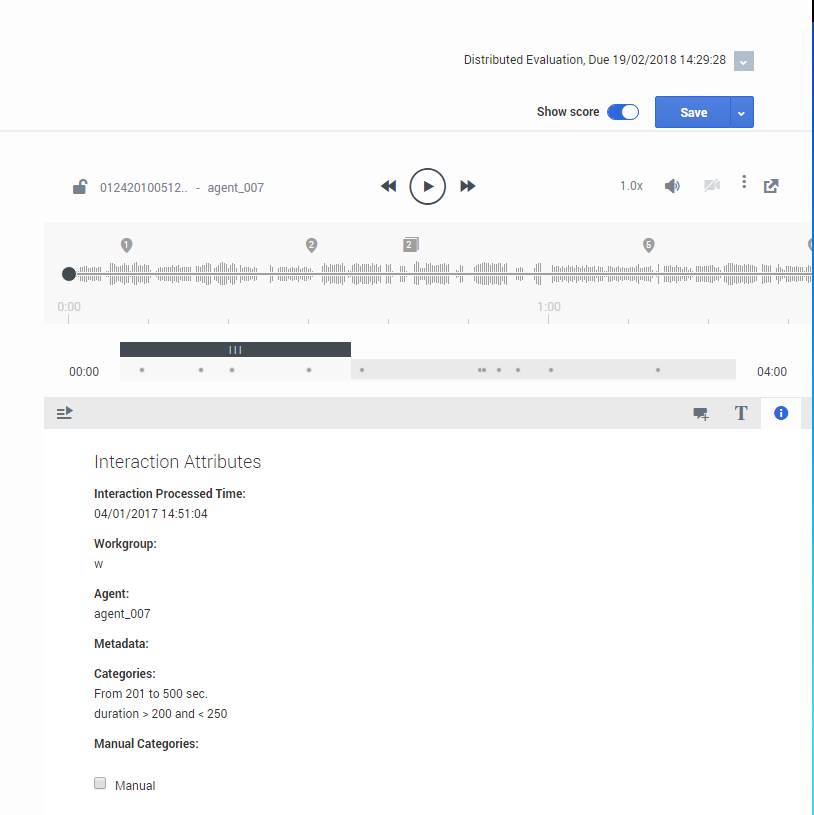Click the waveform playhead at start
The image size is (814, 815).
click(69, 273)
